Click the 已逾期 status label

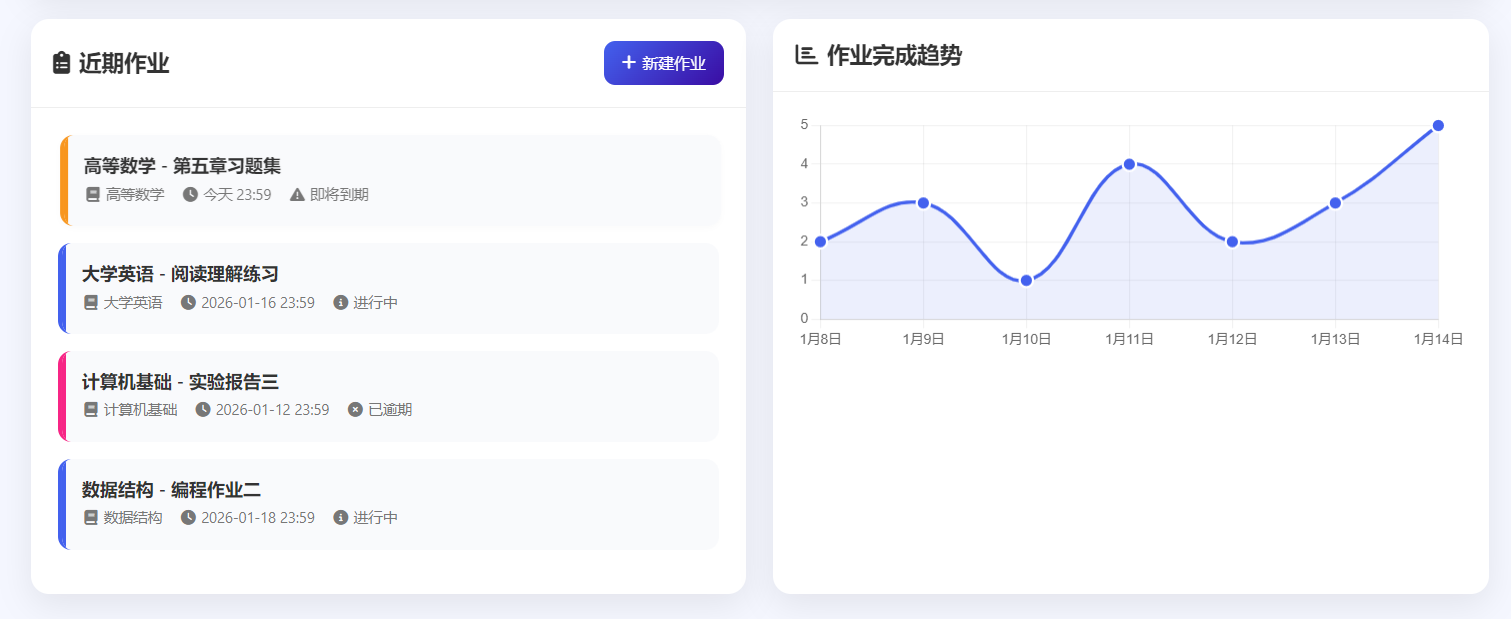point(390,409)
